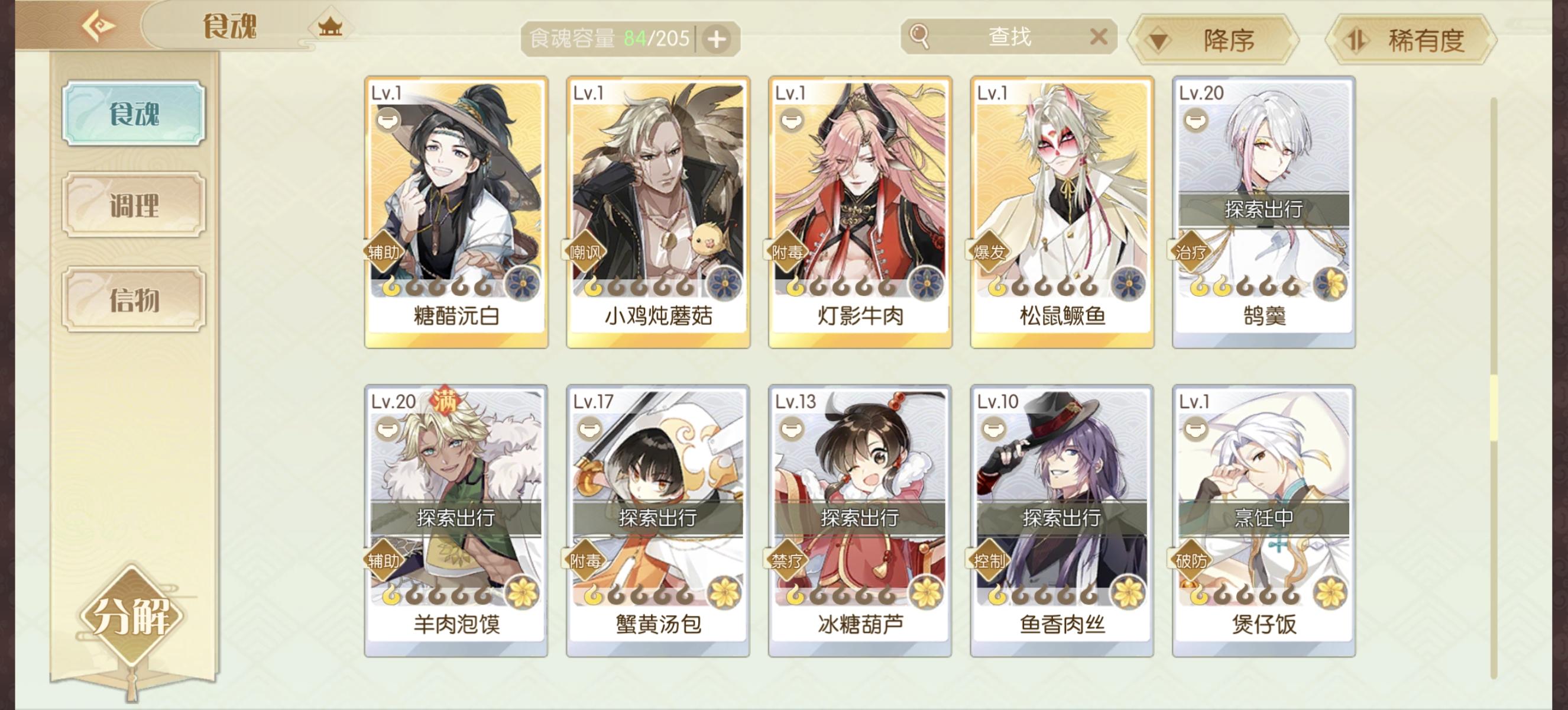The height and width of the screenshot is (710, 1568).
Task: Click the back arrow icon
Action: coord(99,25)
